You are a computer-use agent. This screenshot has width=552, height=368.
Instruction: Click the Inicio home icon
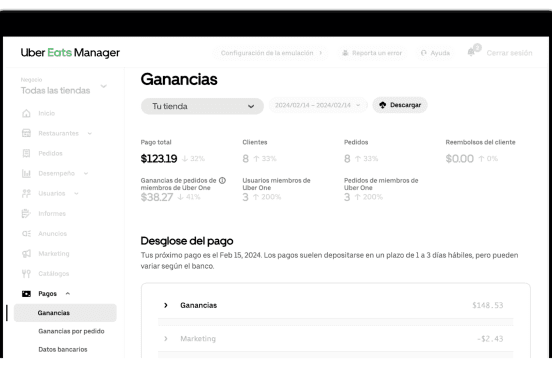[26, 113]
